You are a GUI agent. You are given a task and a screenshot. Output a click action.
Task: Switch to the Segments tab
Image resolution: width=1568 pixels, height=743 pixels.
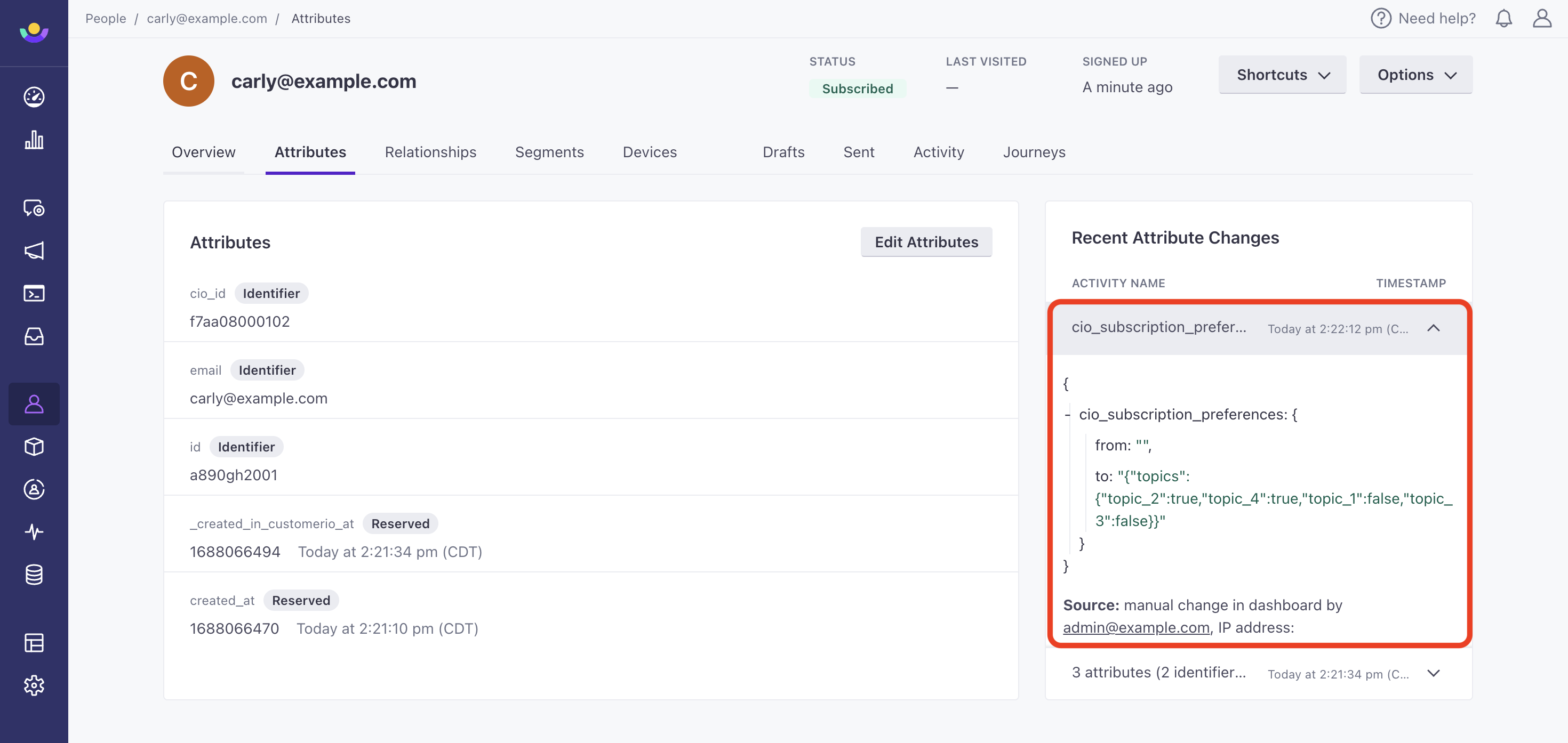(549, 152)
